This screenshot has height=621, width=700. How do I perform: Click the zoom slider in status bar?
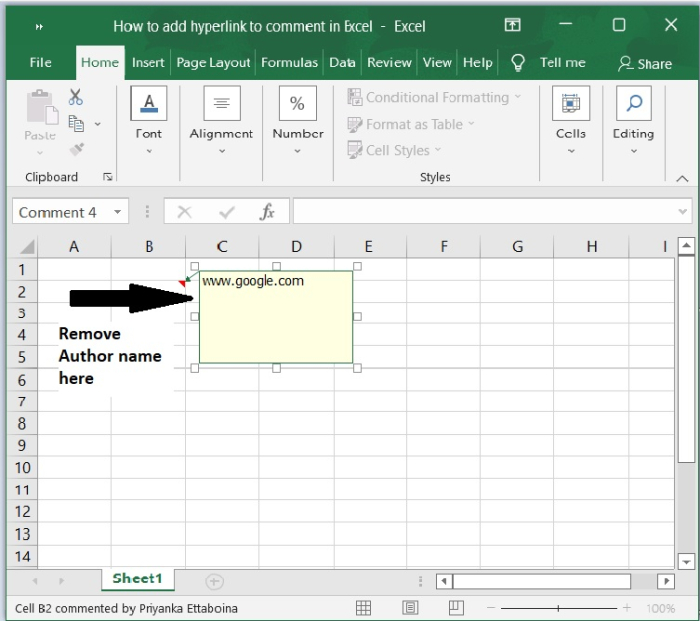pyautogui.click(x=558, y=608)
